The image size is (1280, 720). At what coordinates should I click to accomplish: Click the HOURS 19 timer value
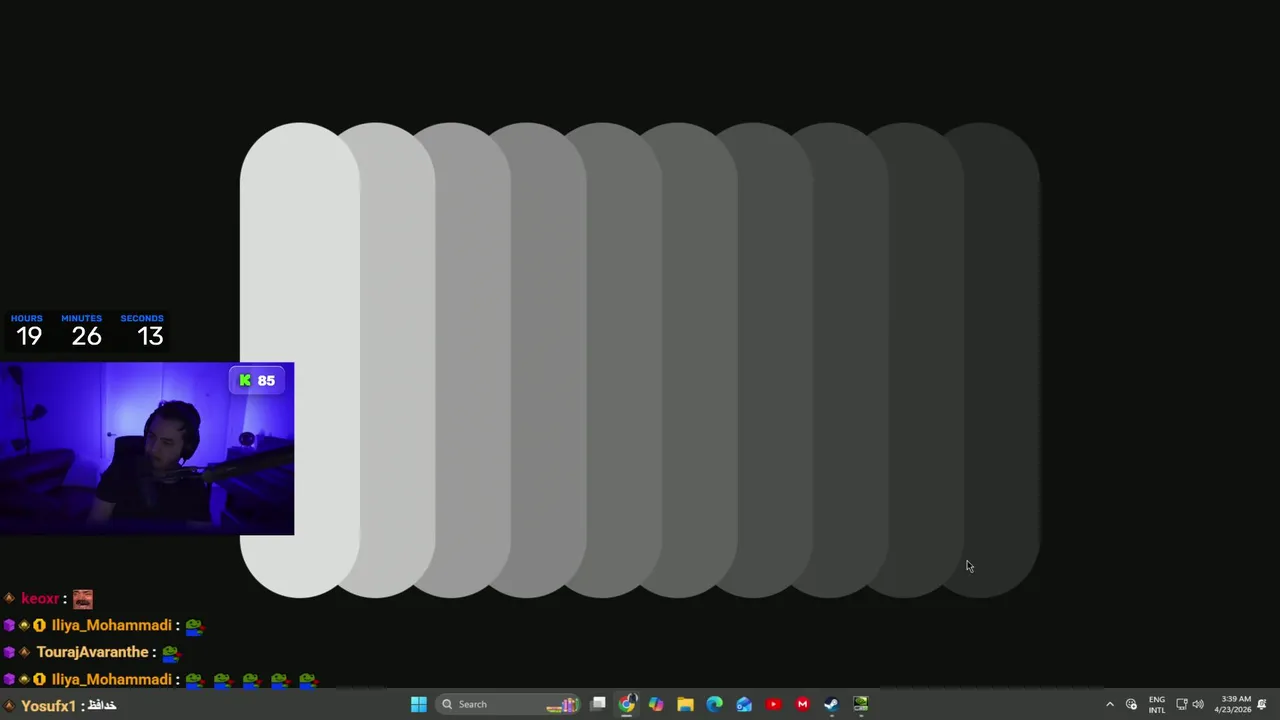(x=28, y=336)
